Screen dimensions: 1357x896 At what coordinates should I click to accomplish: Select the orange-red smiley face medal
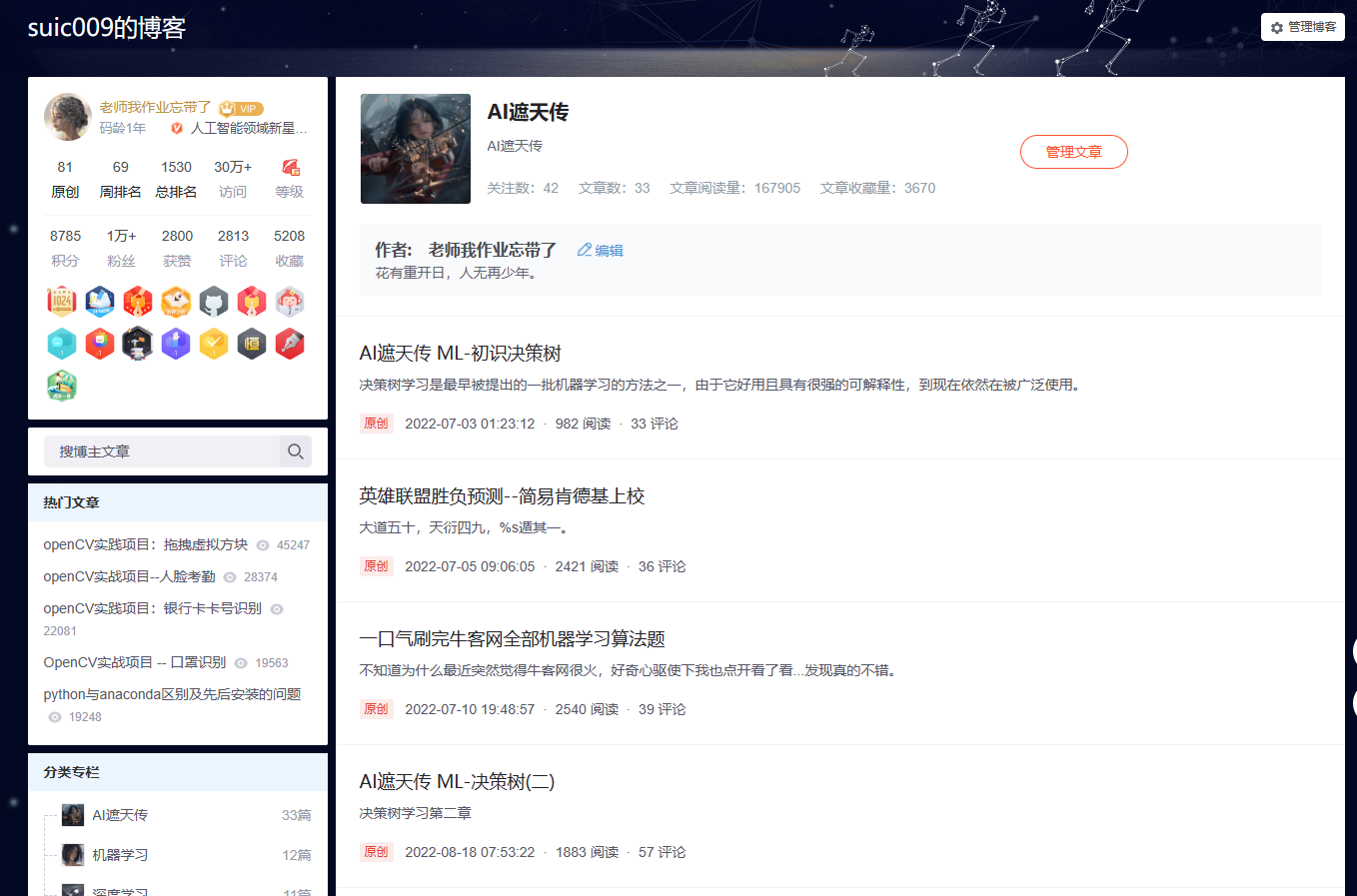pyautogui.click(x=100, y=343)
